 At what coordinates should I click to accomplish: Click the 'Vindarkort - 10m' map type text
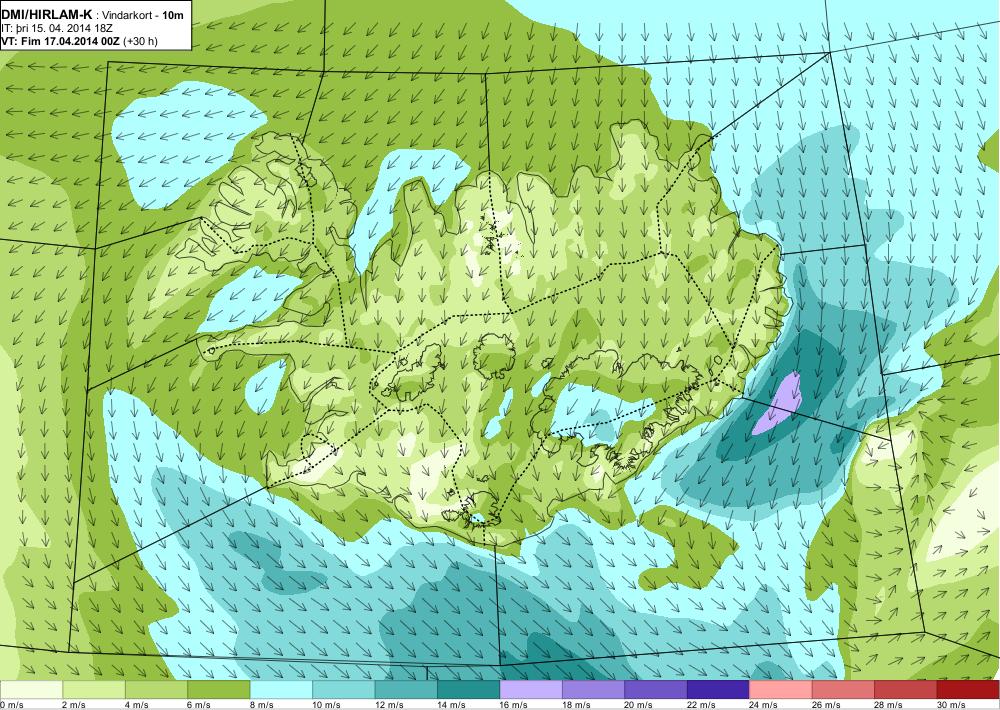[x=143, y=15]
